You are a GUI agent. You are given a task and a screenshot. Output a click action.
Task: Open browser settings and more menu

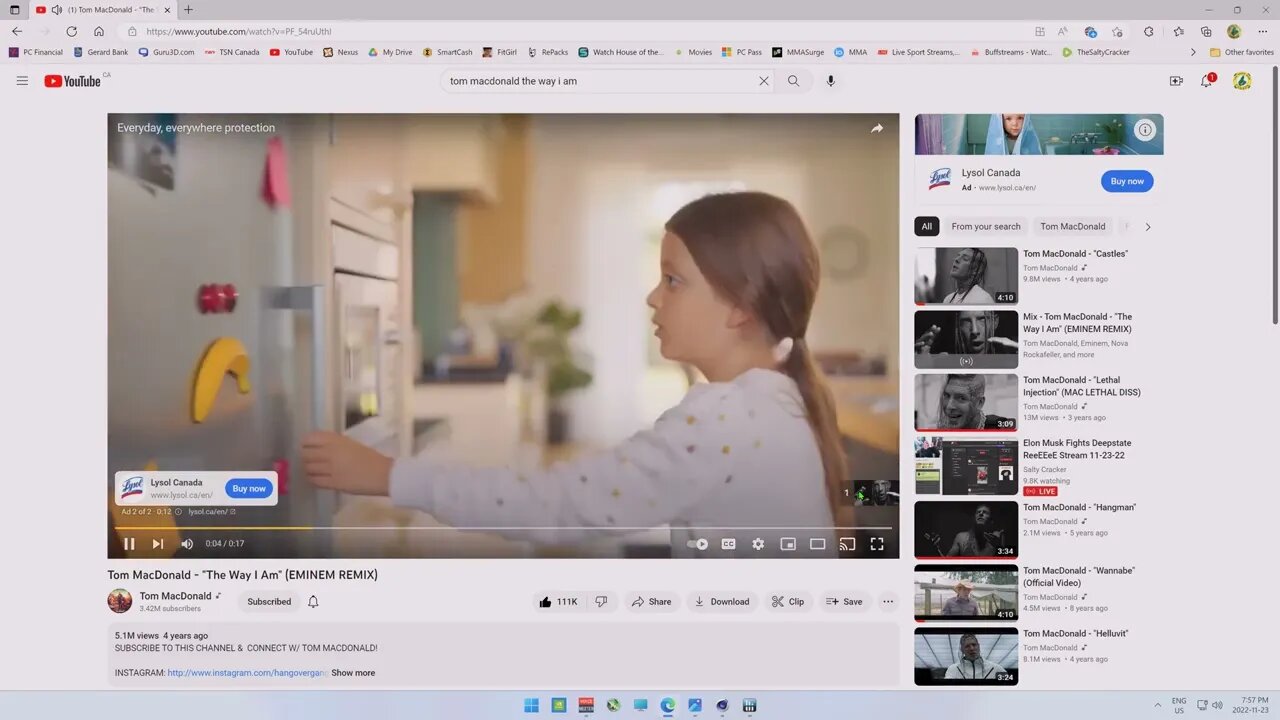(1262, 31)
